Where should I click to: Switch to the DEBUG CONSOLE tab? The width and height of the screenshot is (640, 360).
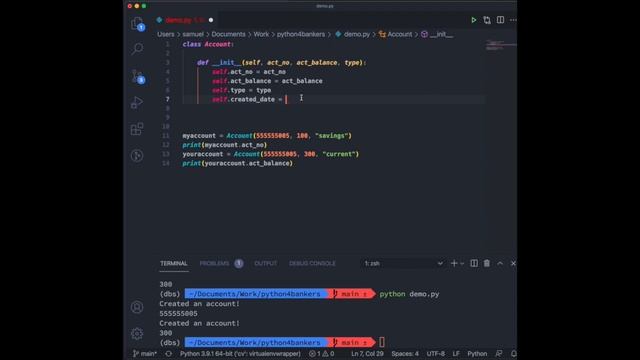click(312, 263)
